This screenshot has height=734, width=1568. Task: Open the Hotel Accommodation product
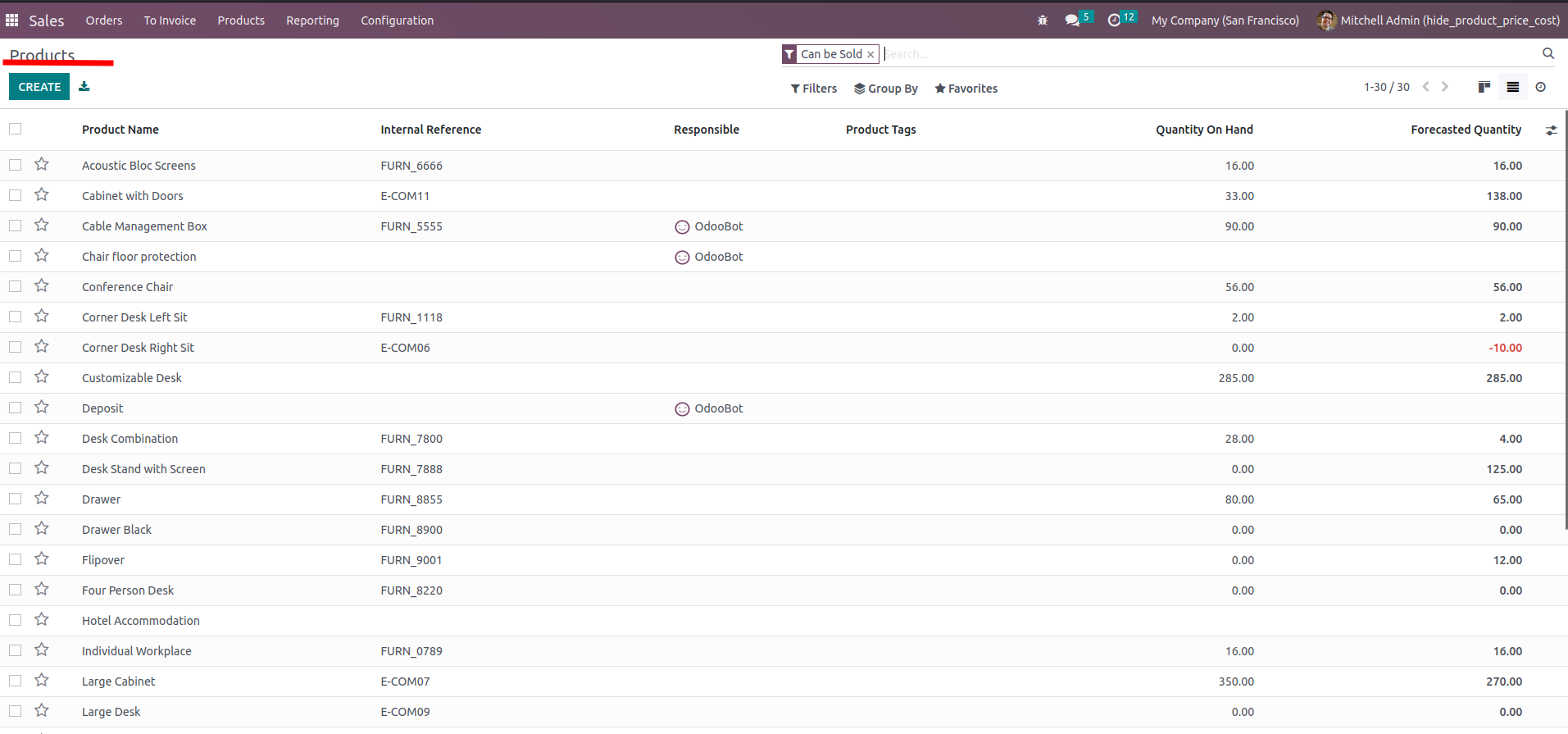(141, 621)
